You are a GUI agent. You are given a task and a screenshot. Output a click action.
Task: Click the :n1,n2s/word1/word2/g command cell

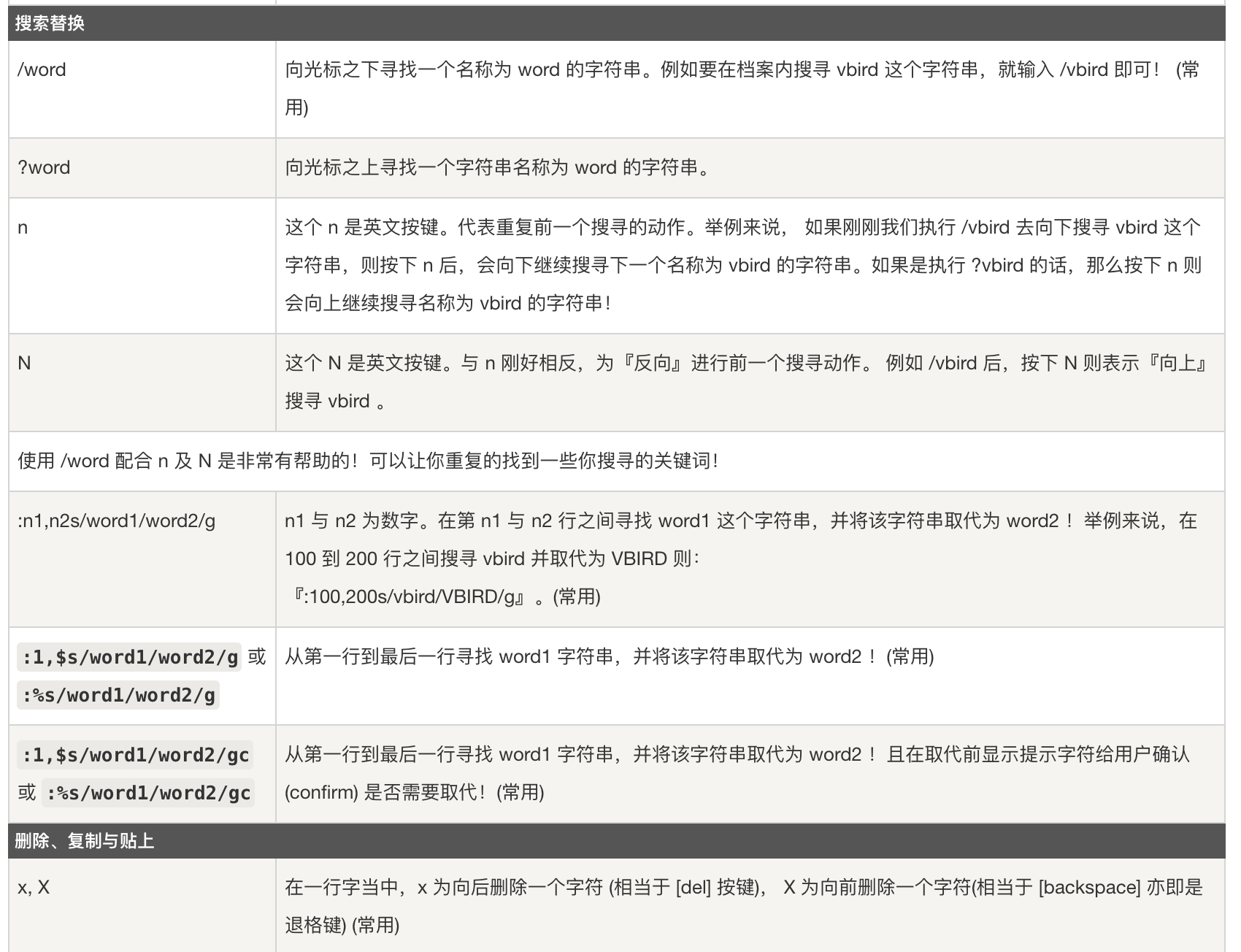click(x=142, y=559)
